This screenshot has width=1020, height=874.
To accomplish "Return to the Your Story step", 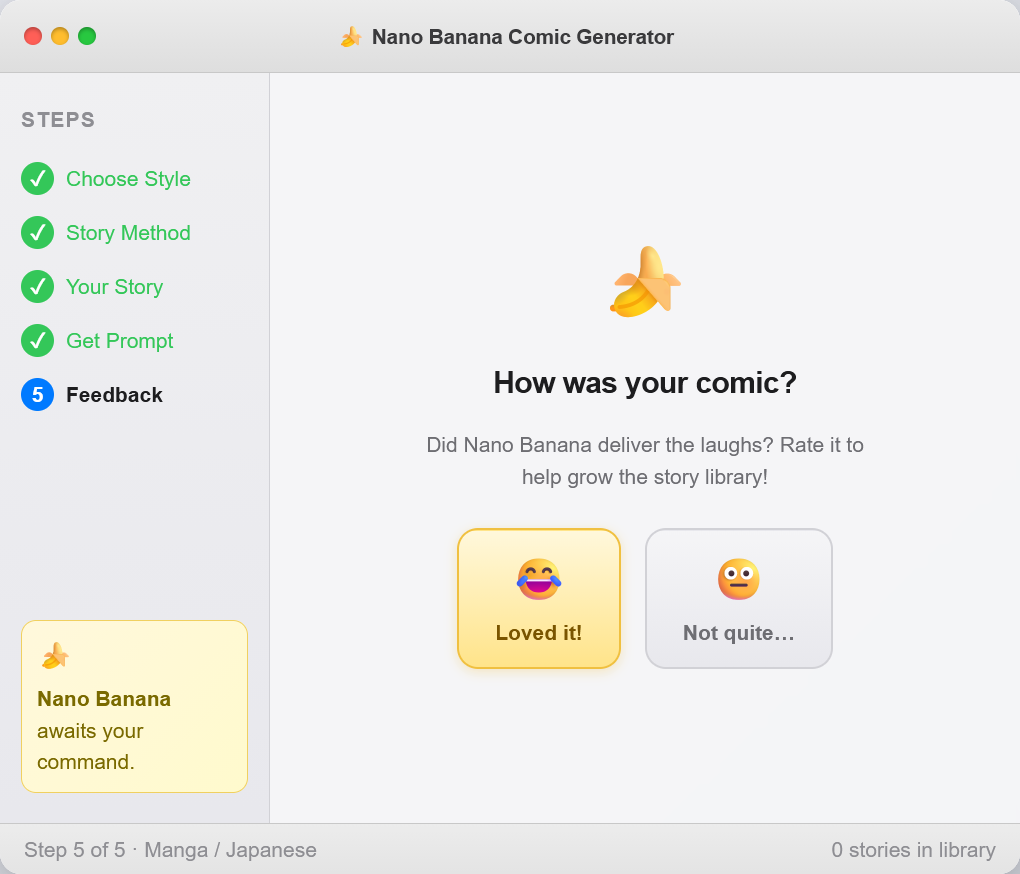I will (x=114, y=287).
